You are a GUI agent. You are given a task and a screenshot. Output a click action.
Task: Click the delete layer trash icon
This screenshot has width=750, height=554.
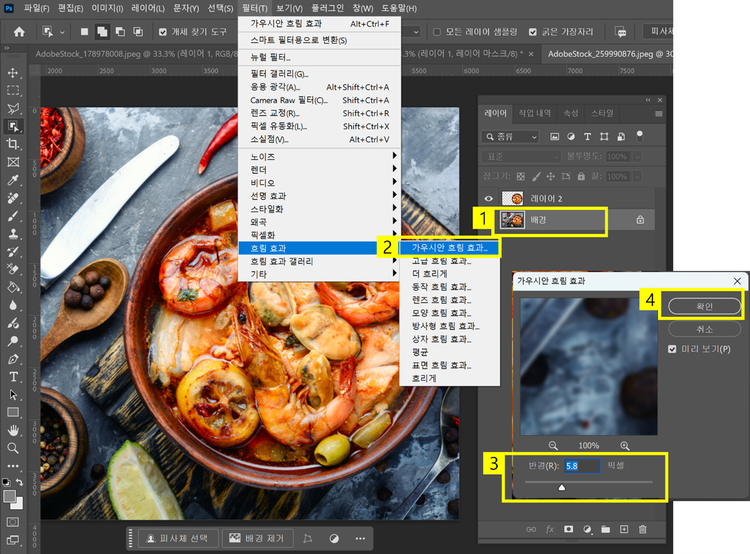point(642,529)
